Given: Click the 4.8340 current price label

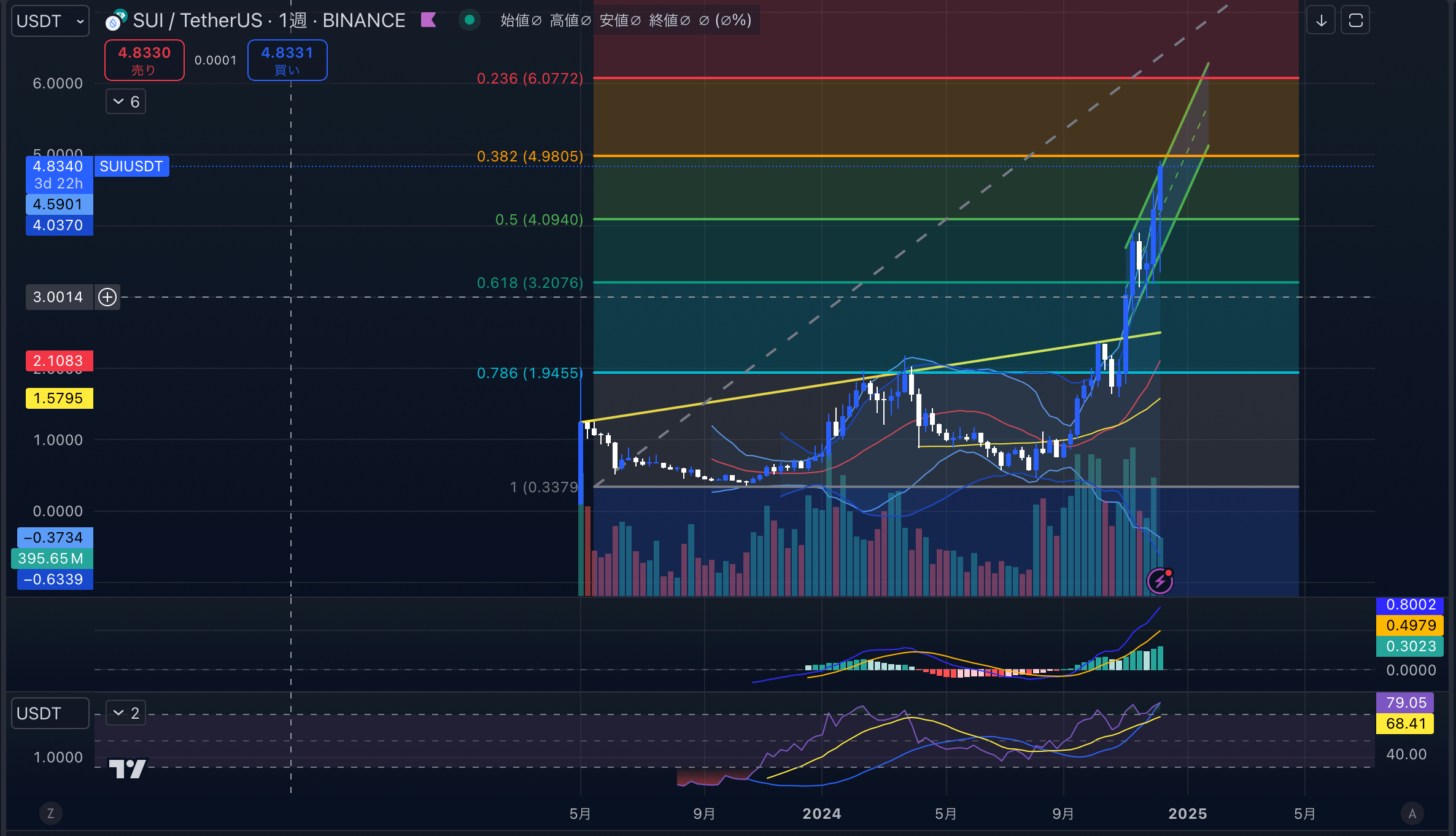Looking at the screenshot, I should (x=58, y=166).
